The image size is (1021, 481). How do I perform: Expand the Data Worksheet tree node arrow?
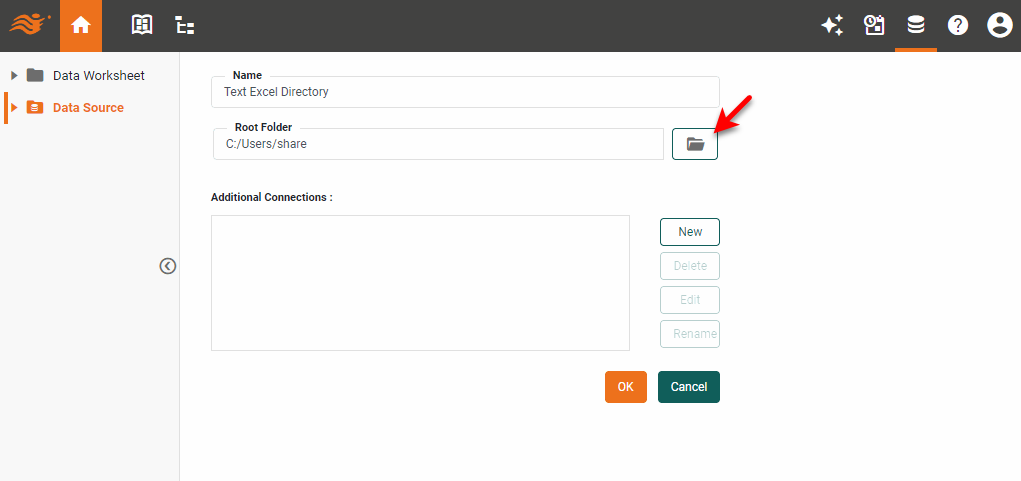point(14,75)
